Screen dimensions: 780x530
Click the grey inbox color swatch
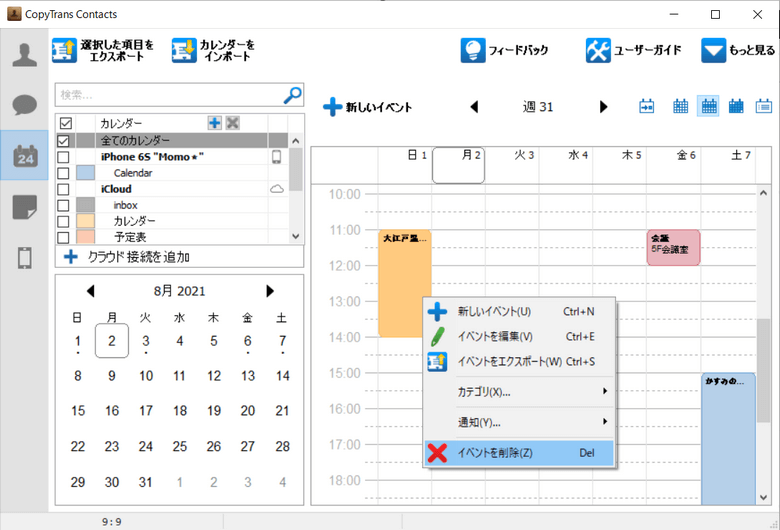[86, 205]
